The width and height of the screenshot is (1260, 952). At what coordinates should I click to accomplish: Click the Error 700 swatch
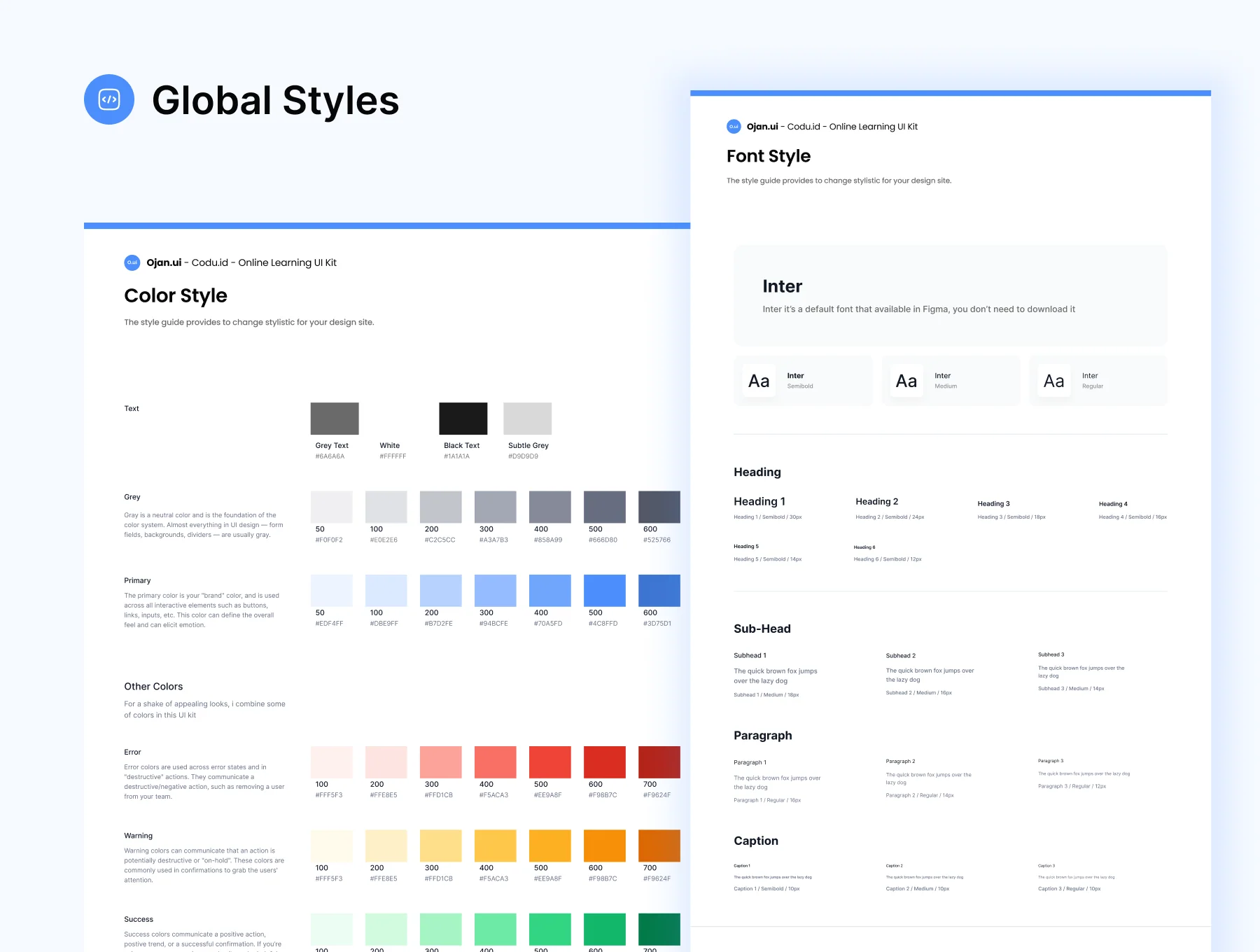tap(659, 762)
